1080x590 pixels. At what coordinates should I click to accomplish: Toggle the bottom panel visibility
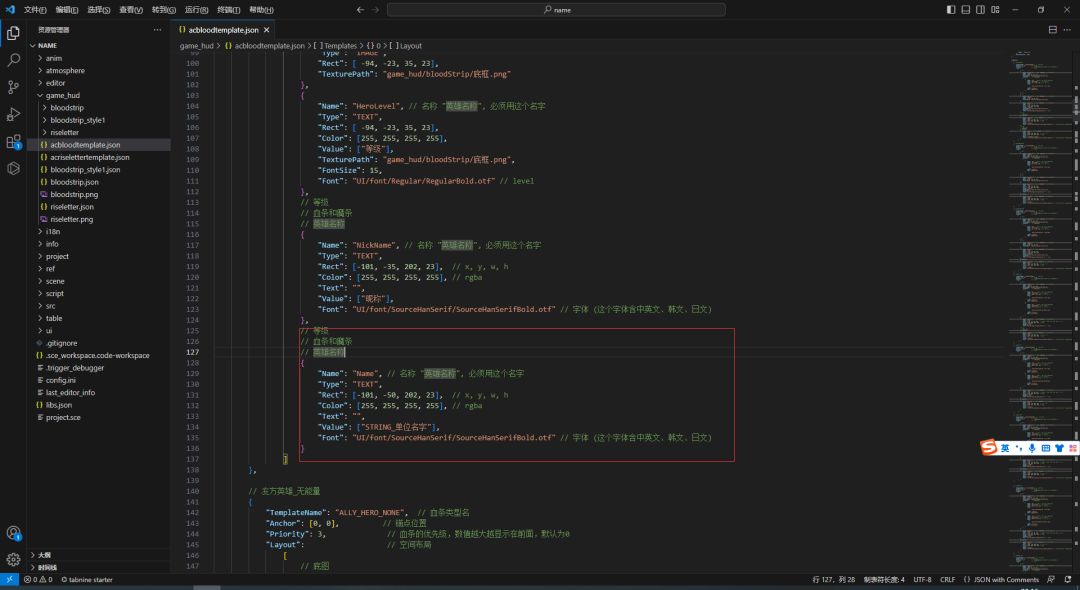966,9
